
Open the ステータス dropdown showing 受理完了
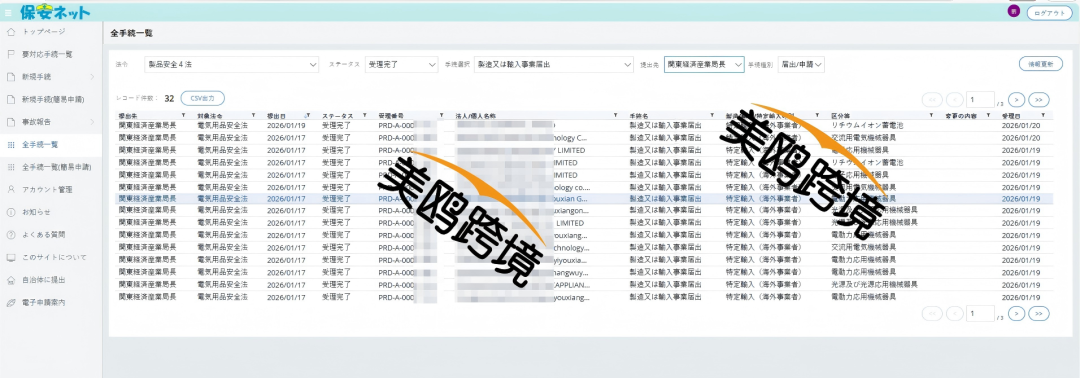[402, 64]
